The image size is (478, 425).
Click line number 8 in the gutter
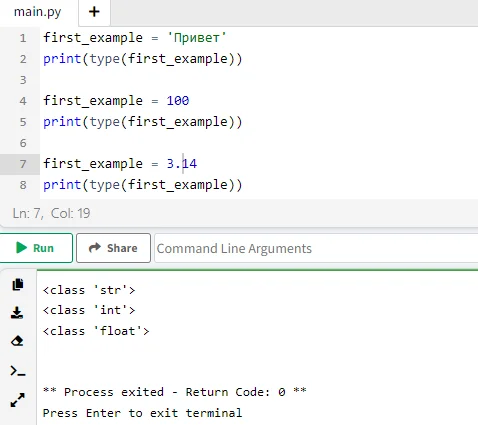pyautogui.click(x=23, y=185)
